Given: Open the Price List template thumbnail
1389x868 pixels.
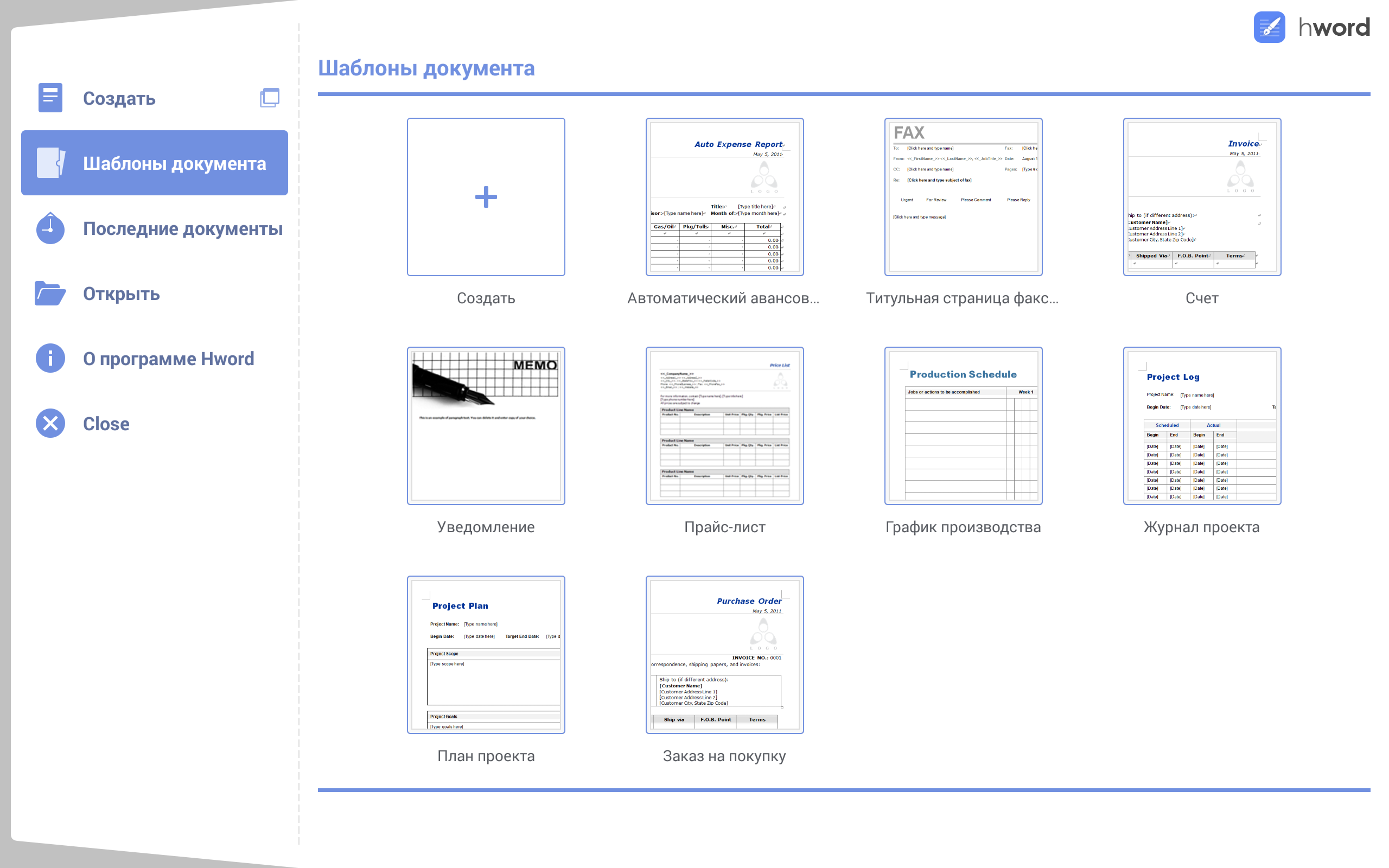Looking at the screenshot, I should click(x=724, y=426).
